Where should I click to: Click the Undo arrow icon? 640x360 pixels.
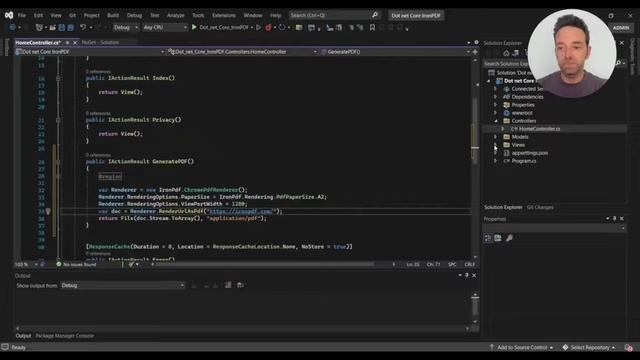click(x=83, y=27)
